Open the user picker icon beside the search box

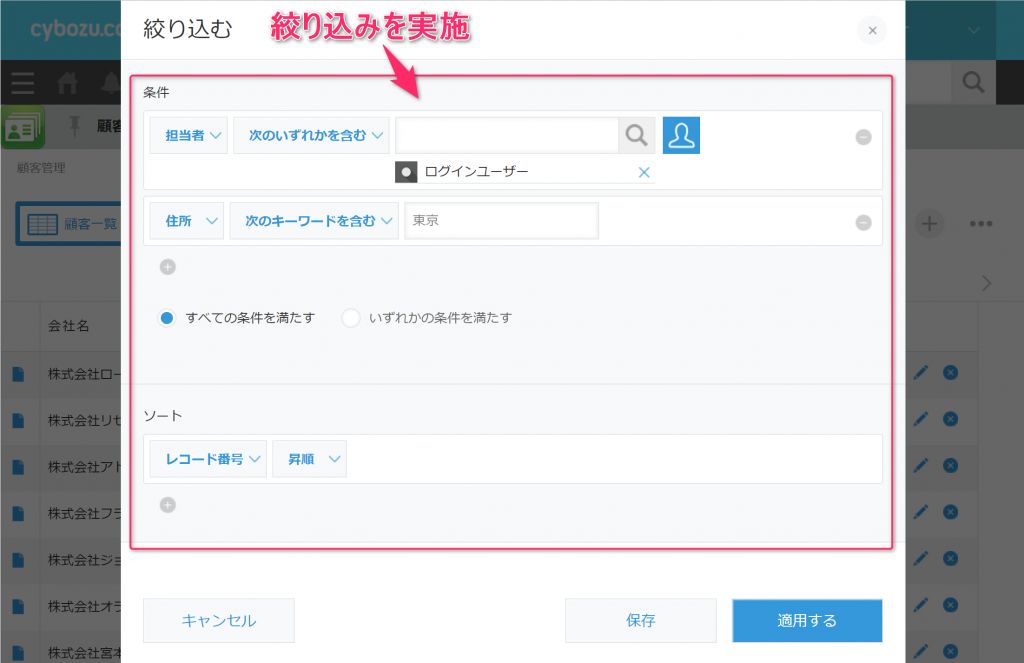[x=681, y=135]
